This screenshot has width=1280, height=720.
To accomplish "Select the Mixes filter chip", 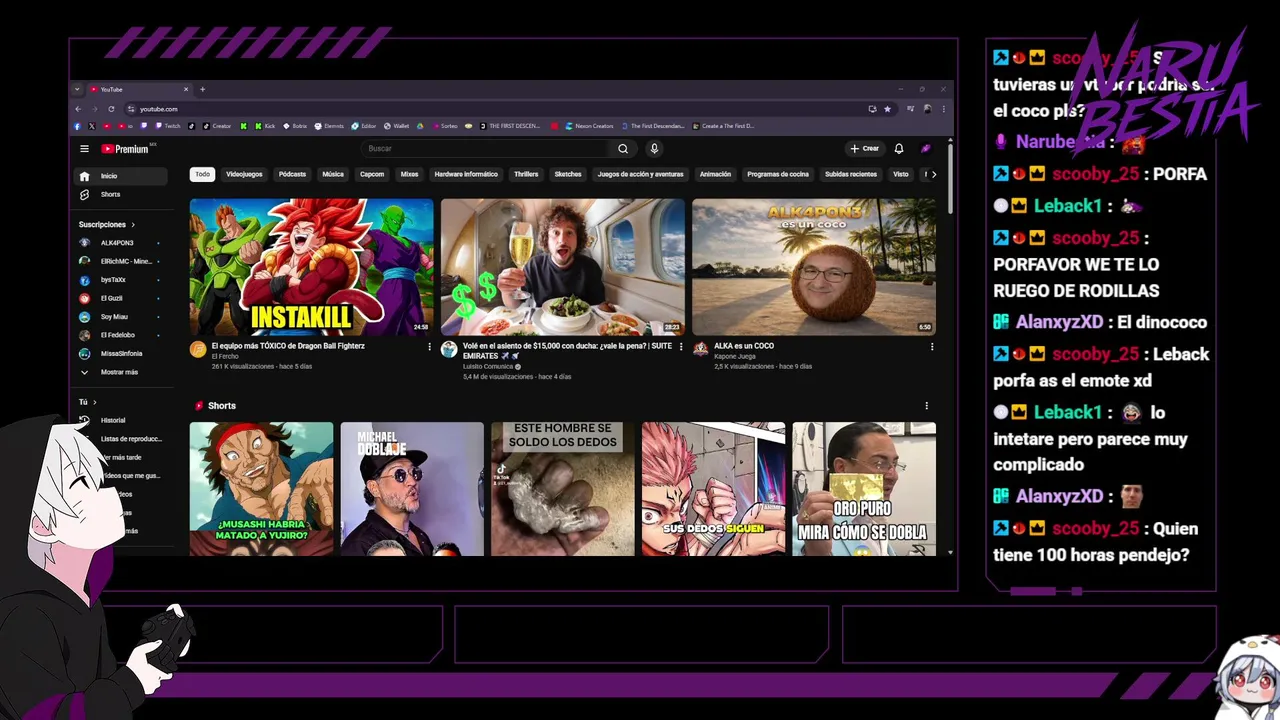I will [x=410, y=174].
